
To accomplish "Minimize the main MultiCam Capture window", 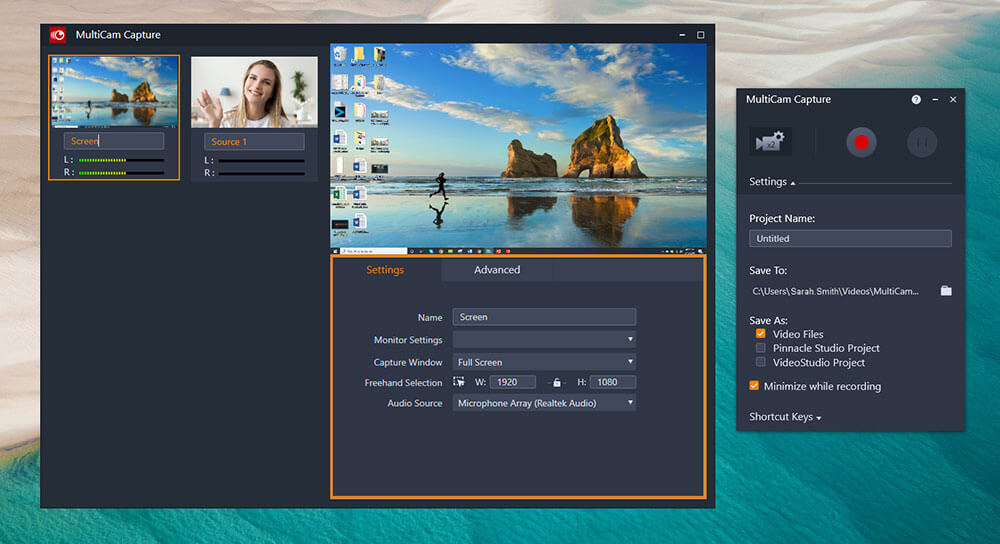I will [x=682, y=35].
